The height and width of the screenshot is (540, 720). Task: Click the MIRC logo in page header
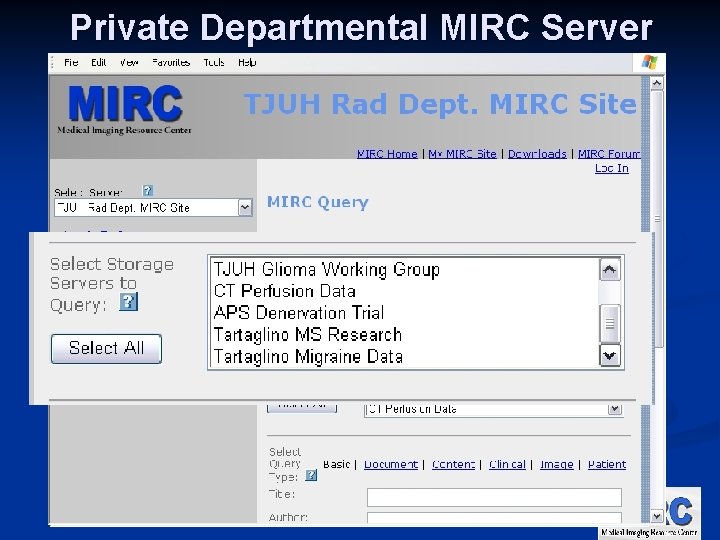click(124, 110)
